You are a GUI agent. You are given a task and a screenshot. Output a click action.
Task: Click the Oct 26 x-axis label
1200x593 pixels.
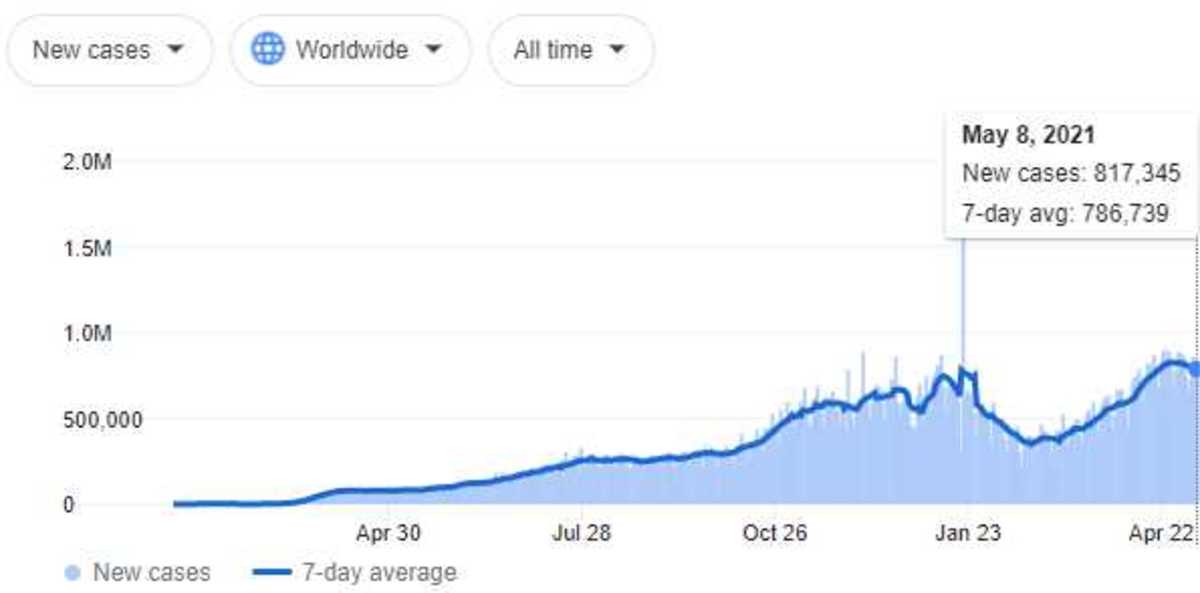coord(775,533)
